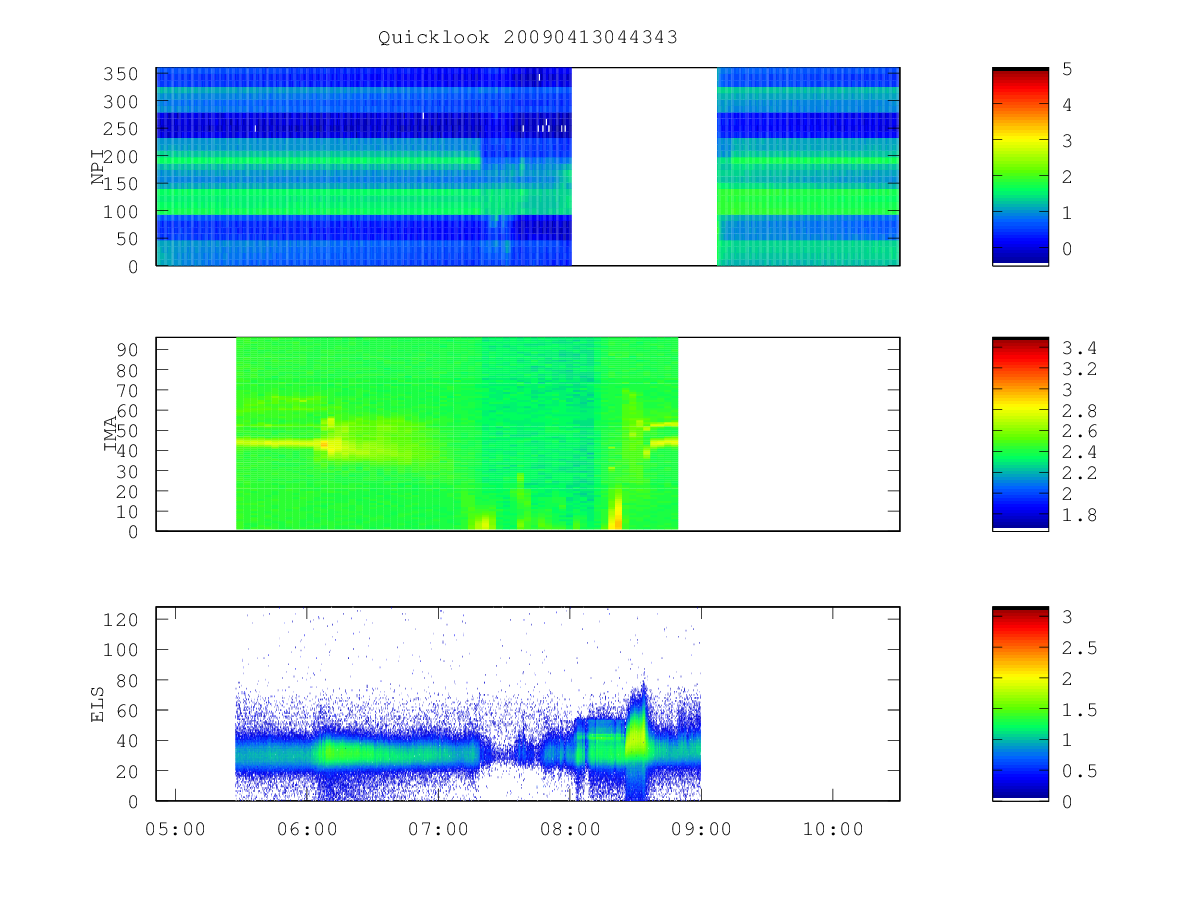Click the 1.8 label on IMA colorbar
Screen dimensions: 1200x900
tap(1080, 515)
